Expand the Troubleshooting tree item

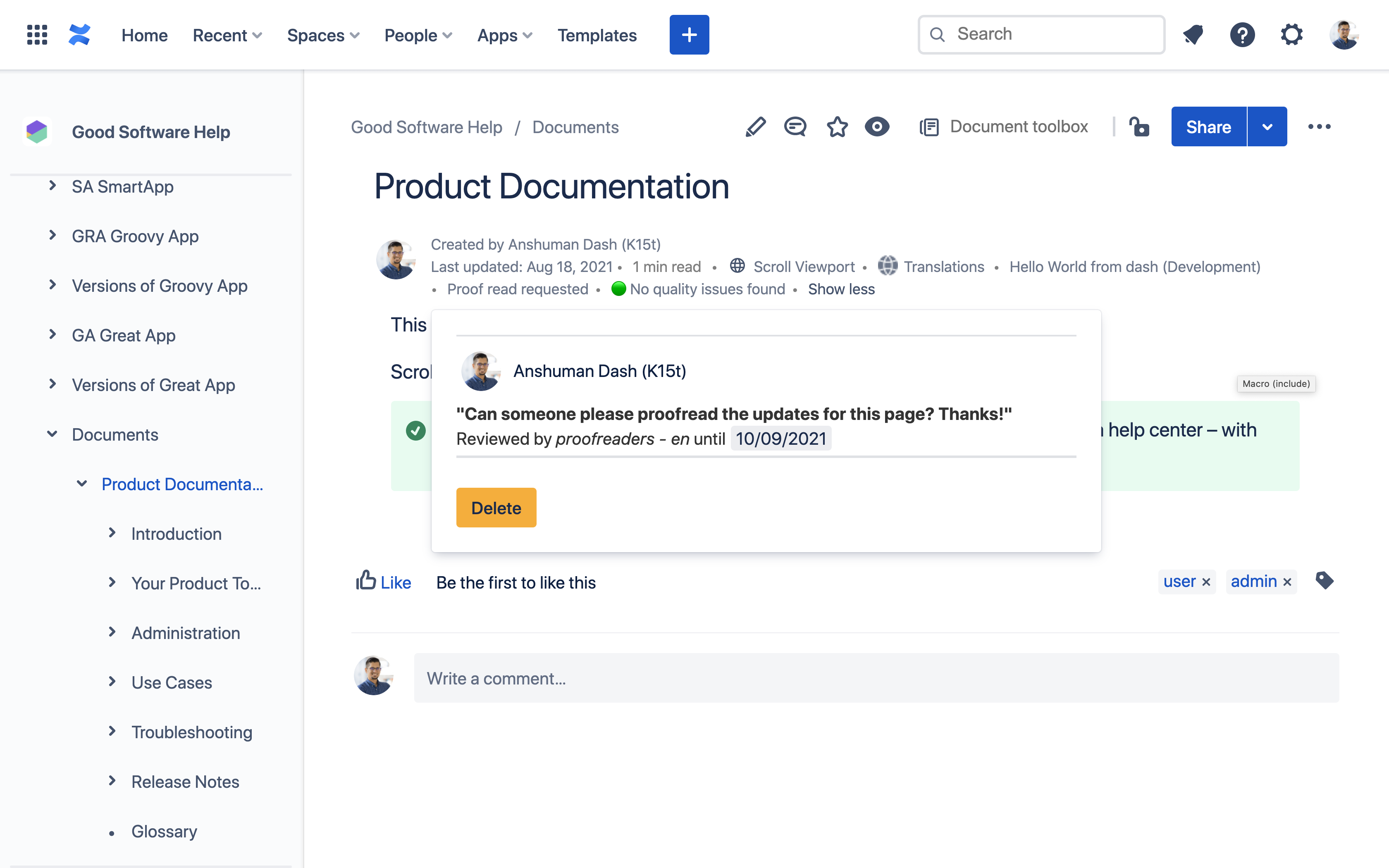point(112,731)
